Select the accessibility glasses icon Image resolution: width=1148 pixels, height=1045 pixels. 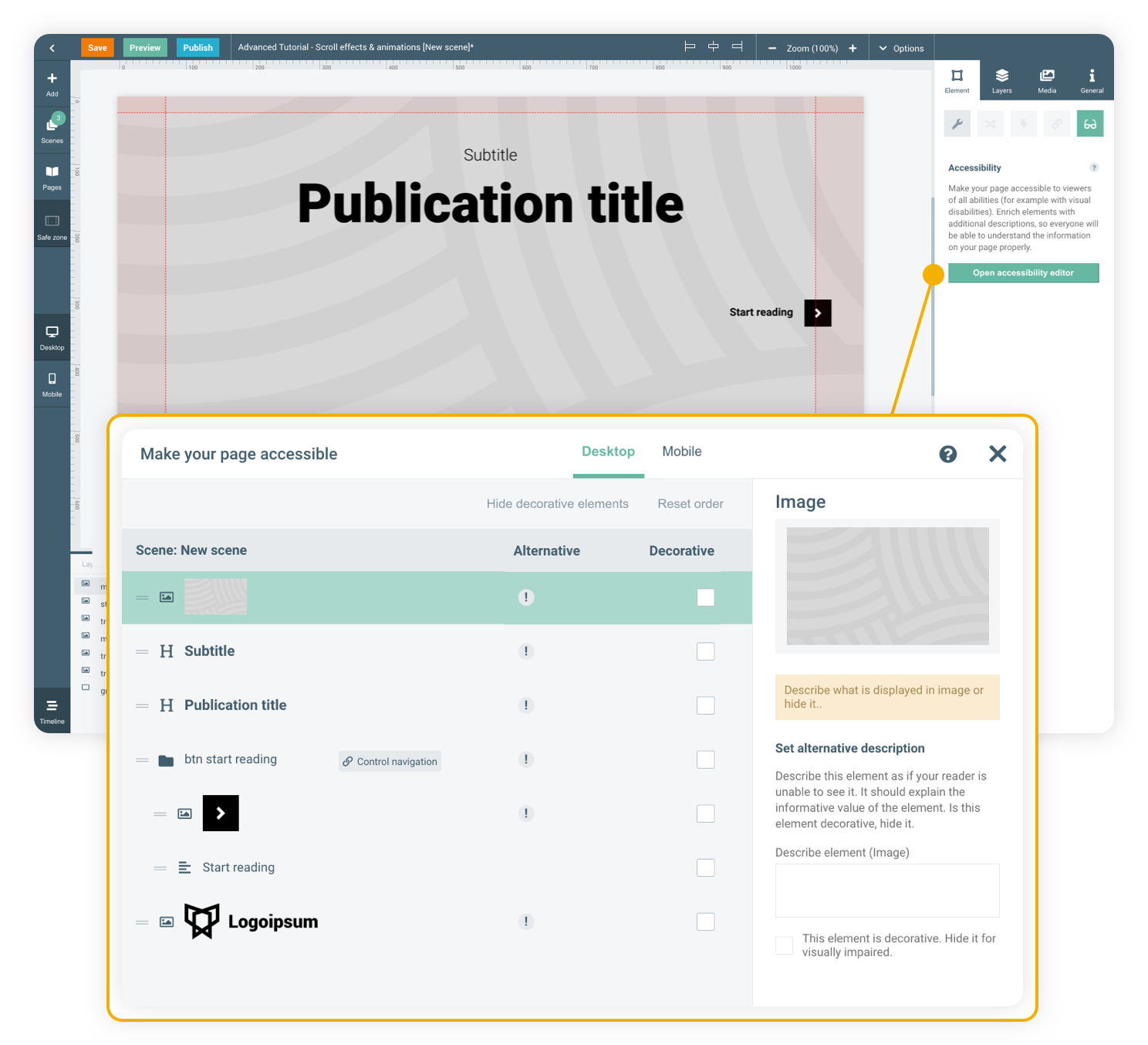pos(1089,123)
